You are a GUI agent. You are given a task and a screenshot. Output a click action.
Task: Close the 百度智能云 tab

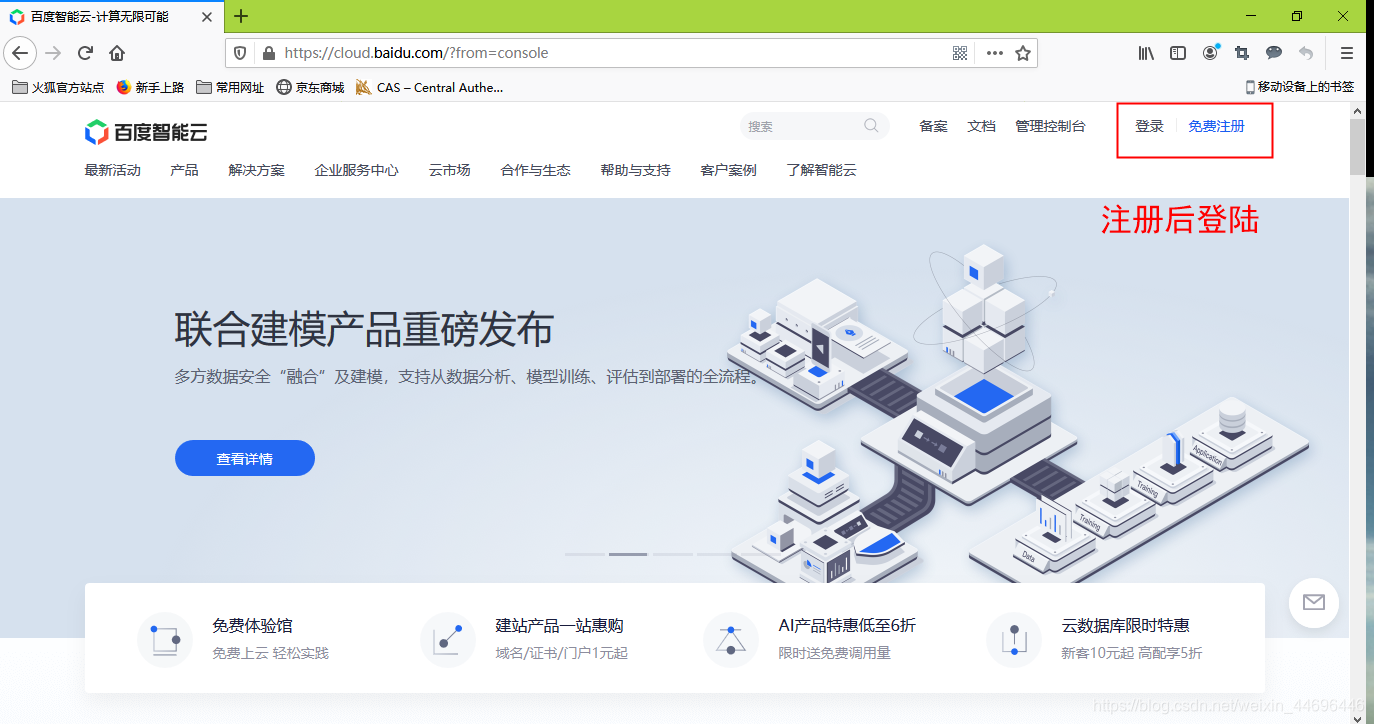click(206, 17)
